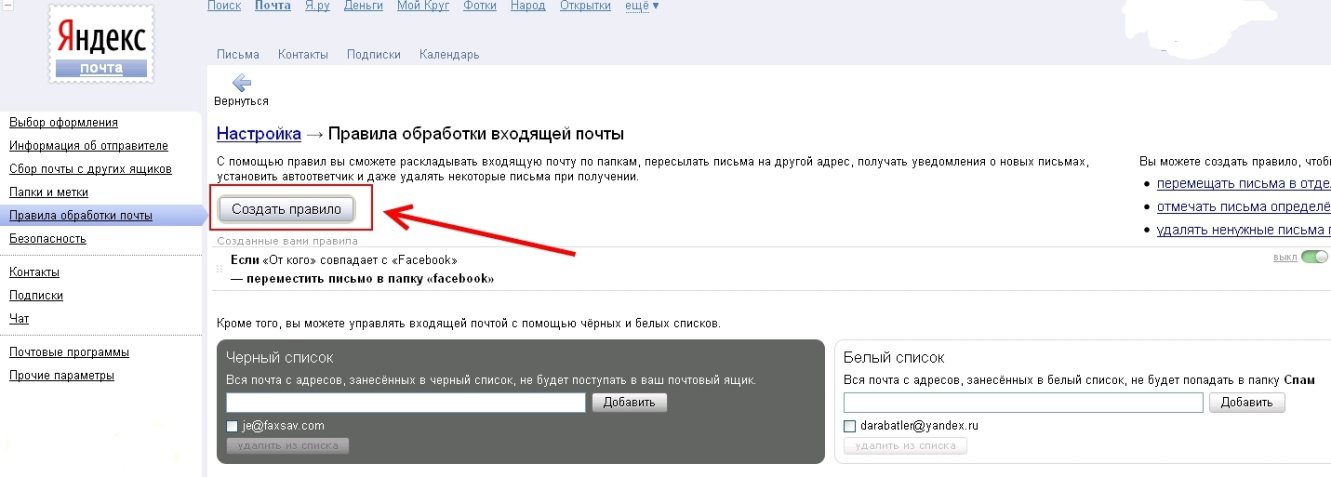
Task: Click the Создать правило button
Action: (286, 209)
